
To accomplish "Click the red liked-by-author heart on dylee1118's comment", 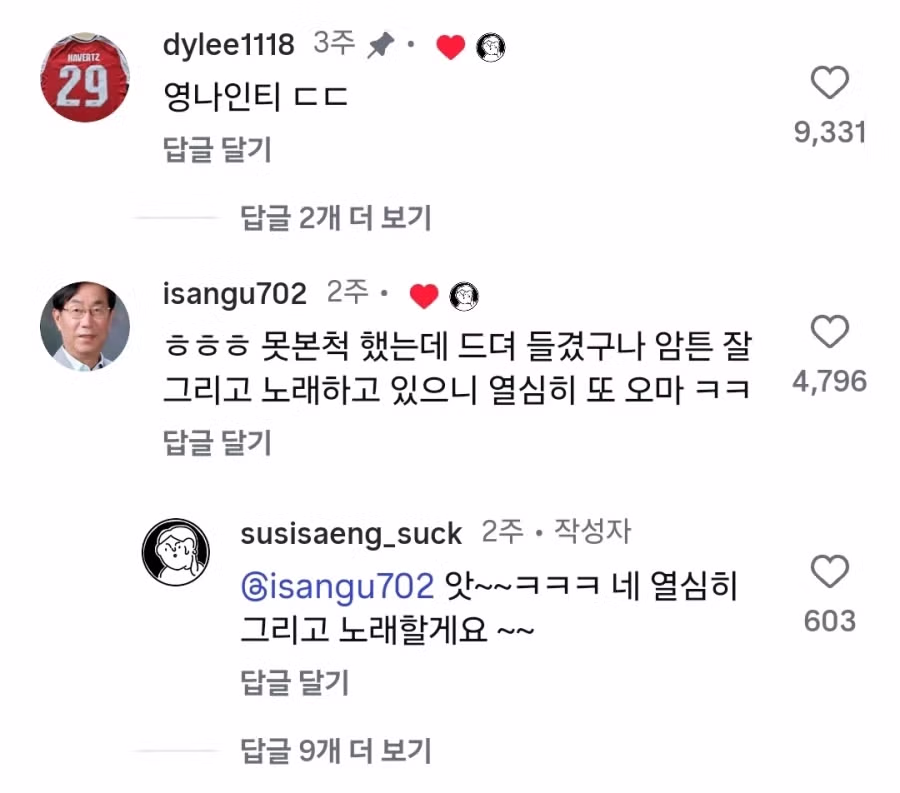I will [450, 46].
